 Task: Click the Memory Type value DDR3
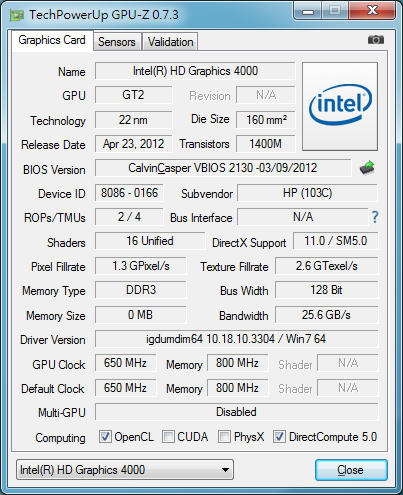coord(141,290)
